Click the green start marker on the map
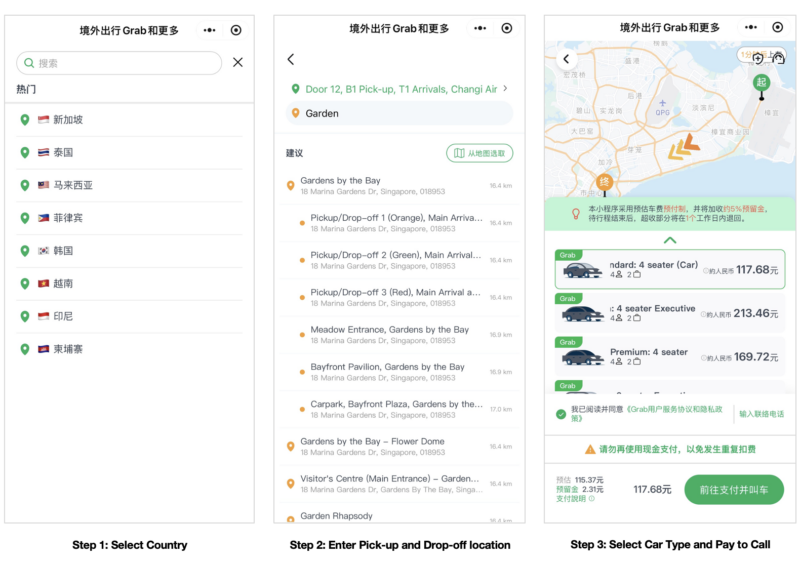This screenshot has width=800, height=564. (761, 83)
